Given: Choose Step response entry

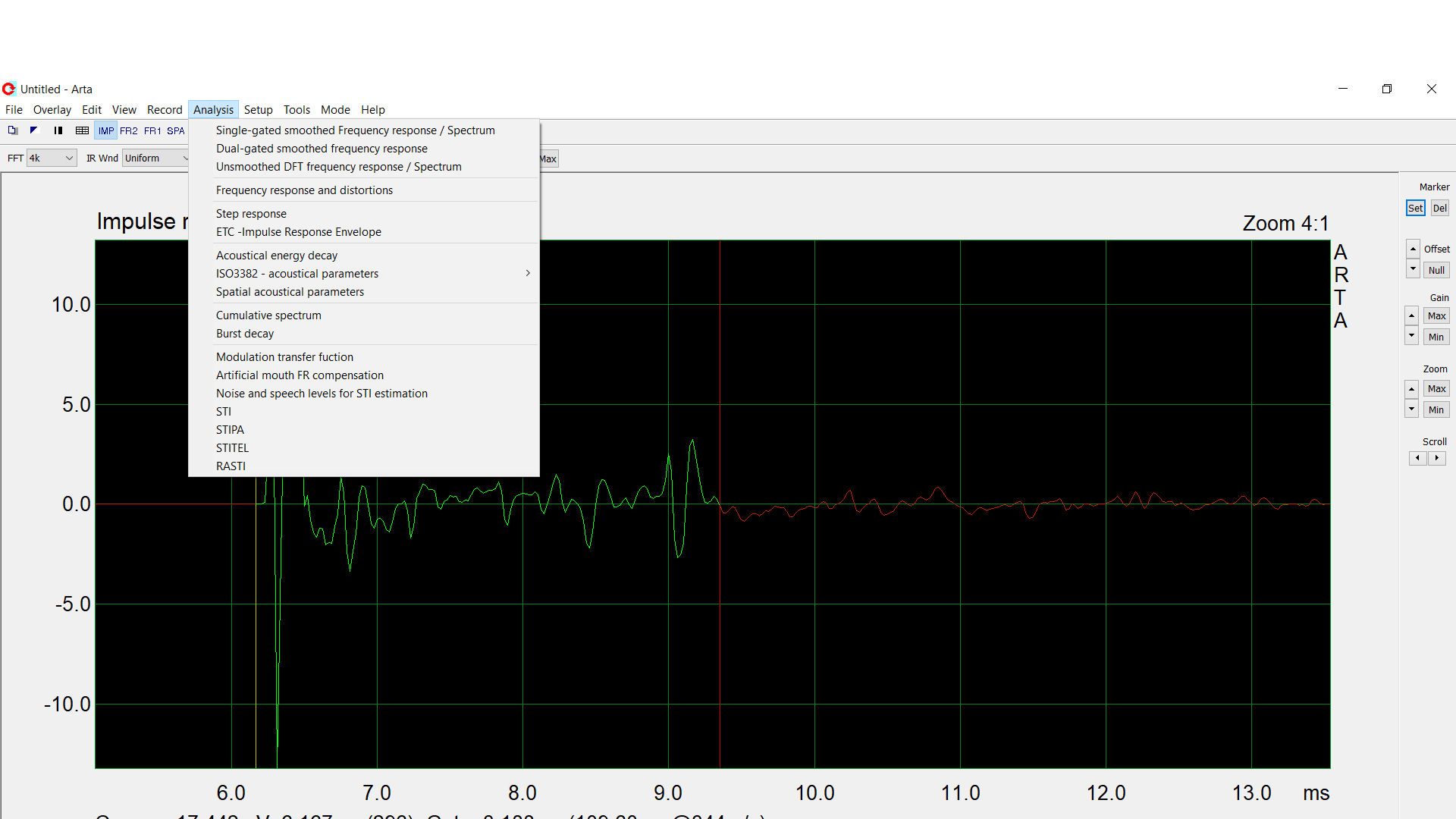Looking at the screenshot, I should tap(364, 214).
